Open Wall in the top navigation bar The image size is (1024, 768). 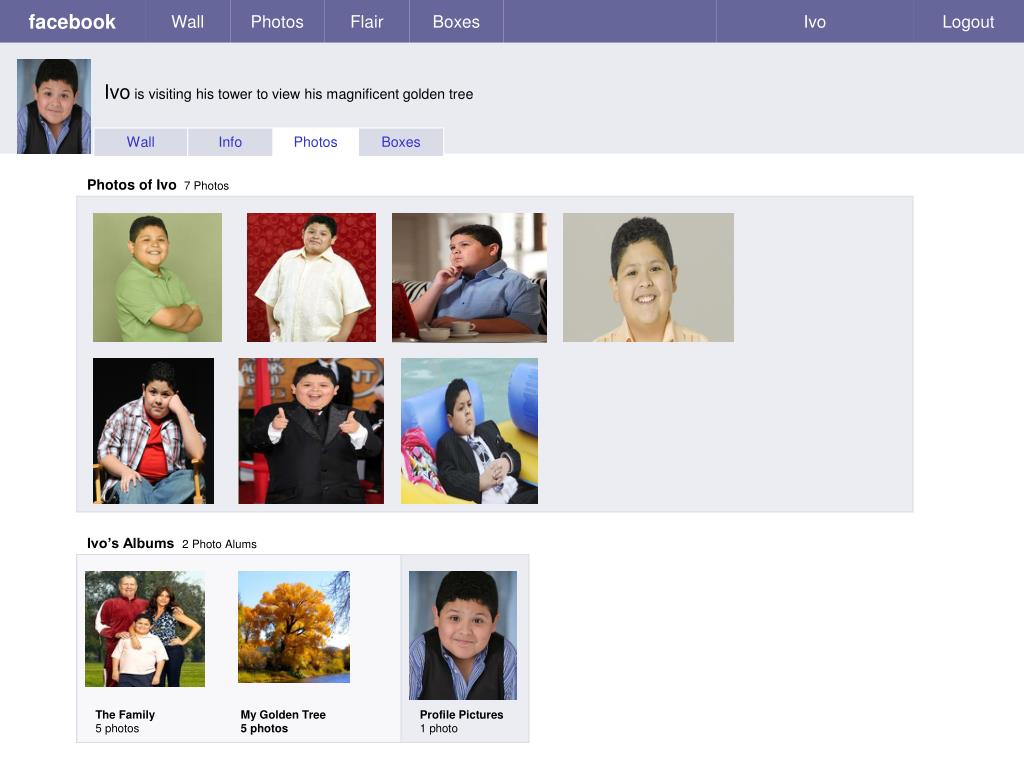pyautogui.click(x=188, y=22)
